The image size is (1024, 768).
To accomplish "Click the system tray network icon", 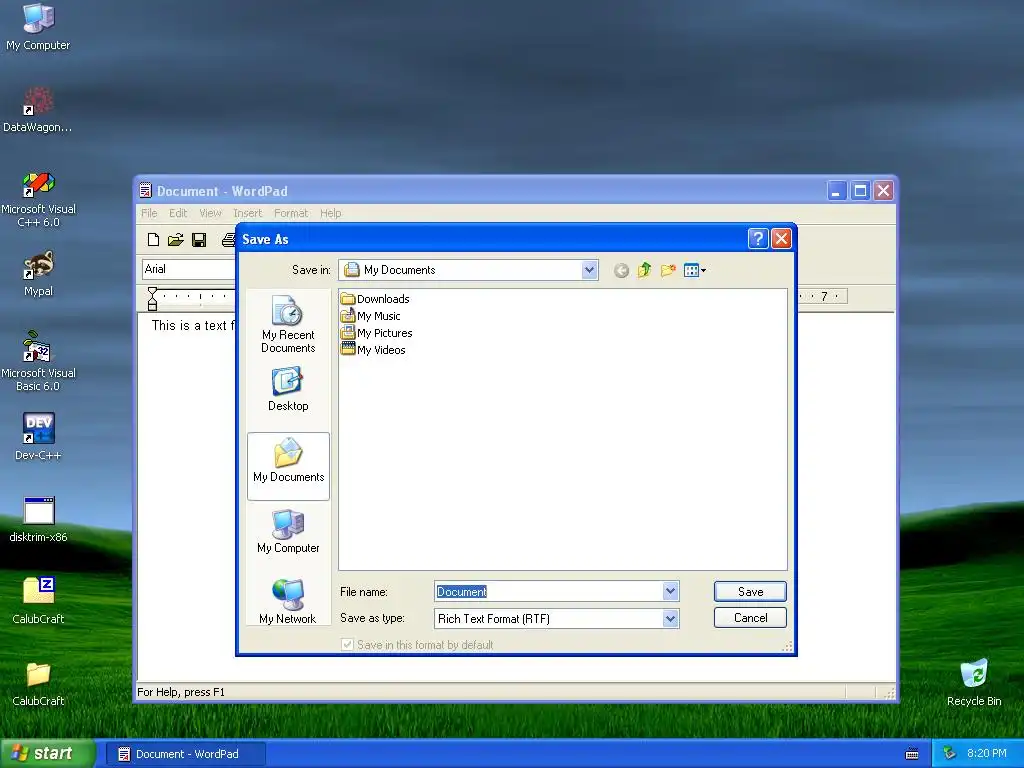I will pos(950,753).
